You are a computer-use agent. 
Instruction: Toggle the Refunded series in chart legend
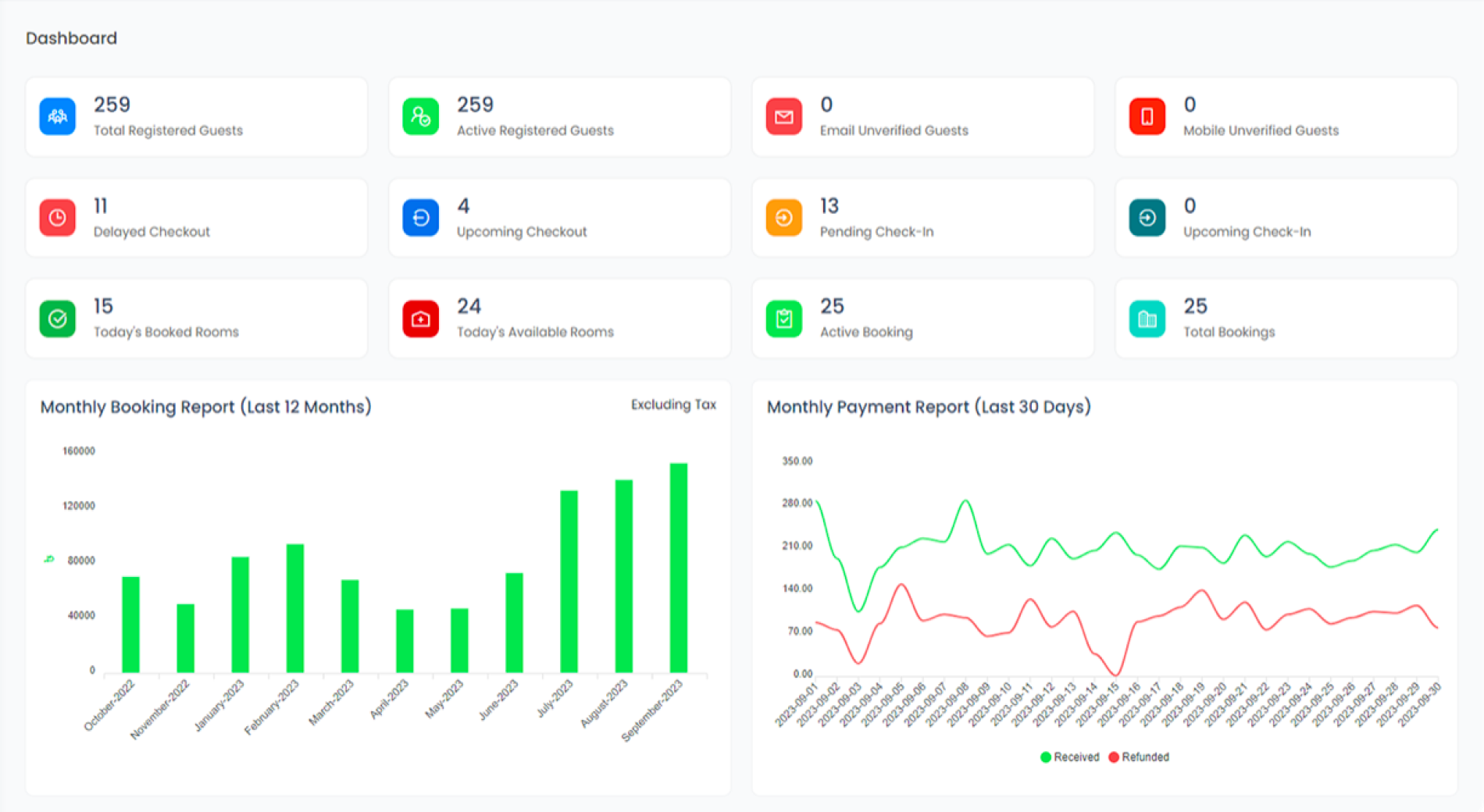(x=1139, y=757)
